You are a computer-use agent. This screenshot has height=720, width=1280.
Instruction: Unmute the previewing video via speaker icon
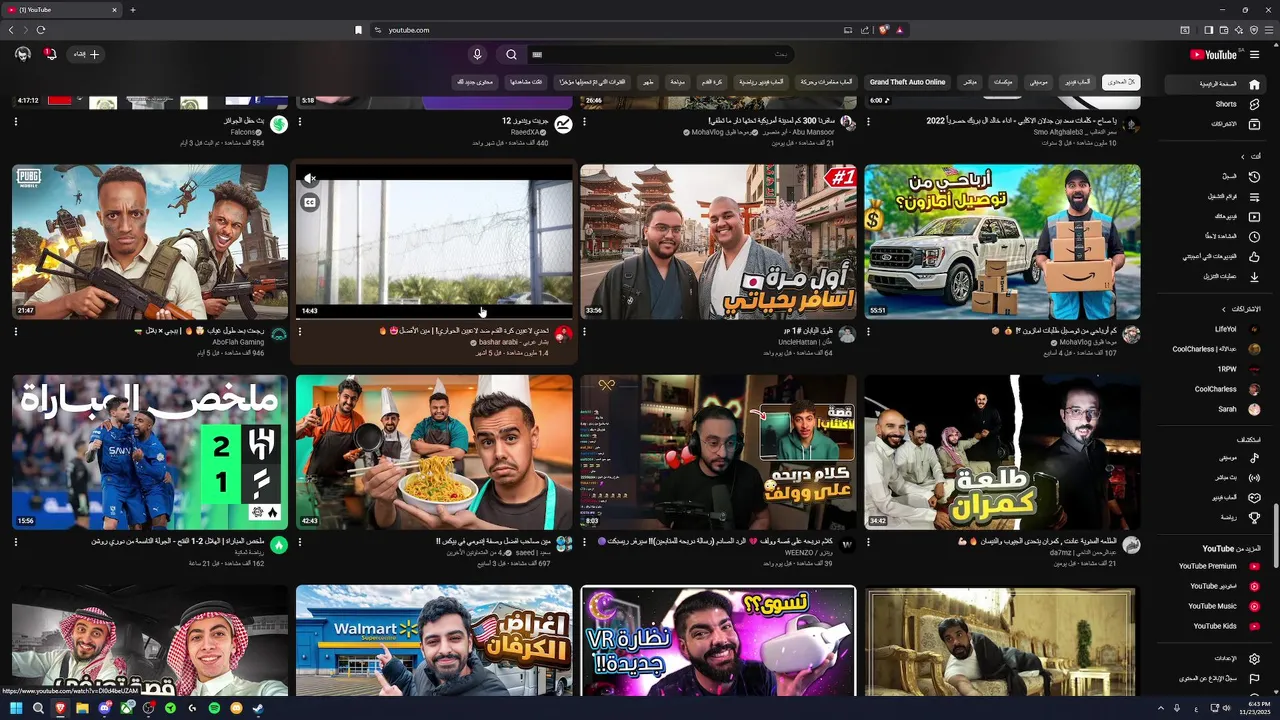(310, 179)
